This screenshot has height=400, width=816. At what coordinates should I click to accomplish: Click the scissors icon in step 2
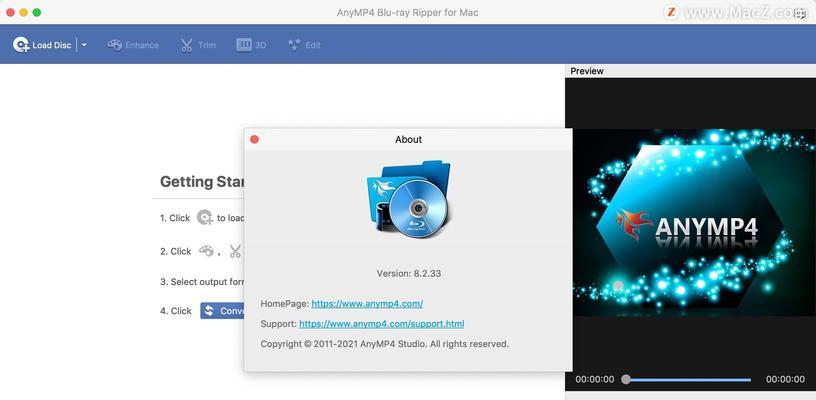click(x=235, y=251)
